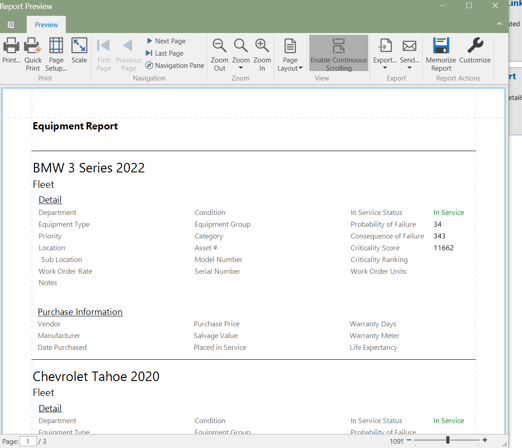Click the Zoom In magnifier
The width and height of the screenshot is (522, 448).
(262, 46)
